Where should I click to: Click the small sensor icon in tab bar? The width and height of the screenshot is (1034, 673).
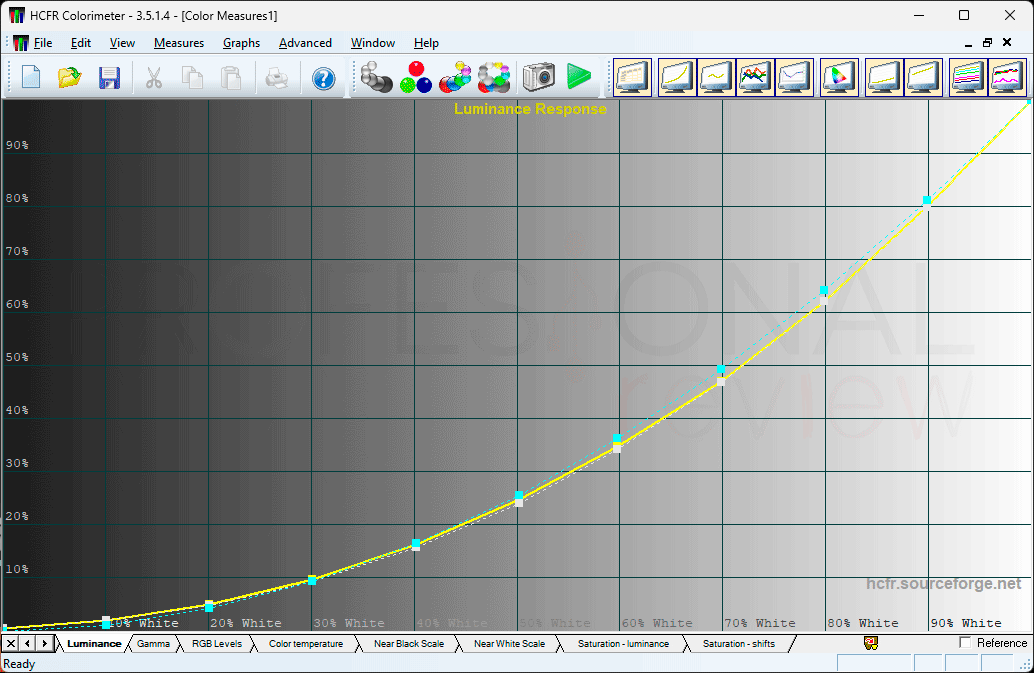pyautogui.click(x=871, y=643)
